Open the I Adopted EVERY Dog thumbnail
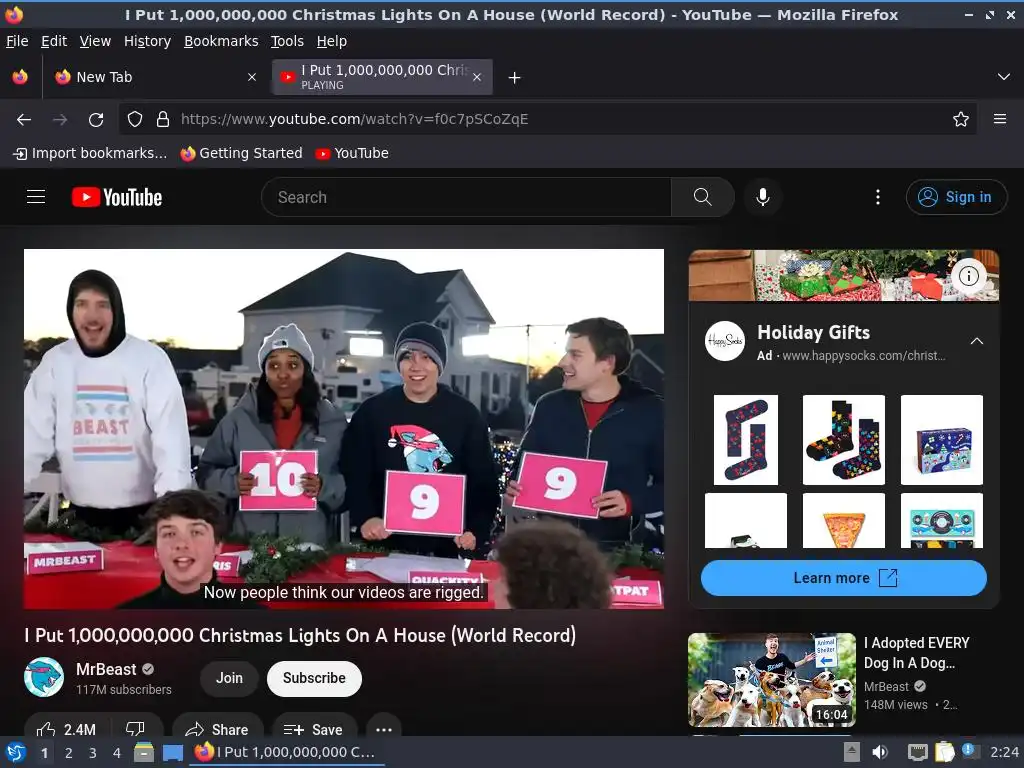This screenshot has width=1024, height=768. 772,680
